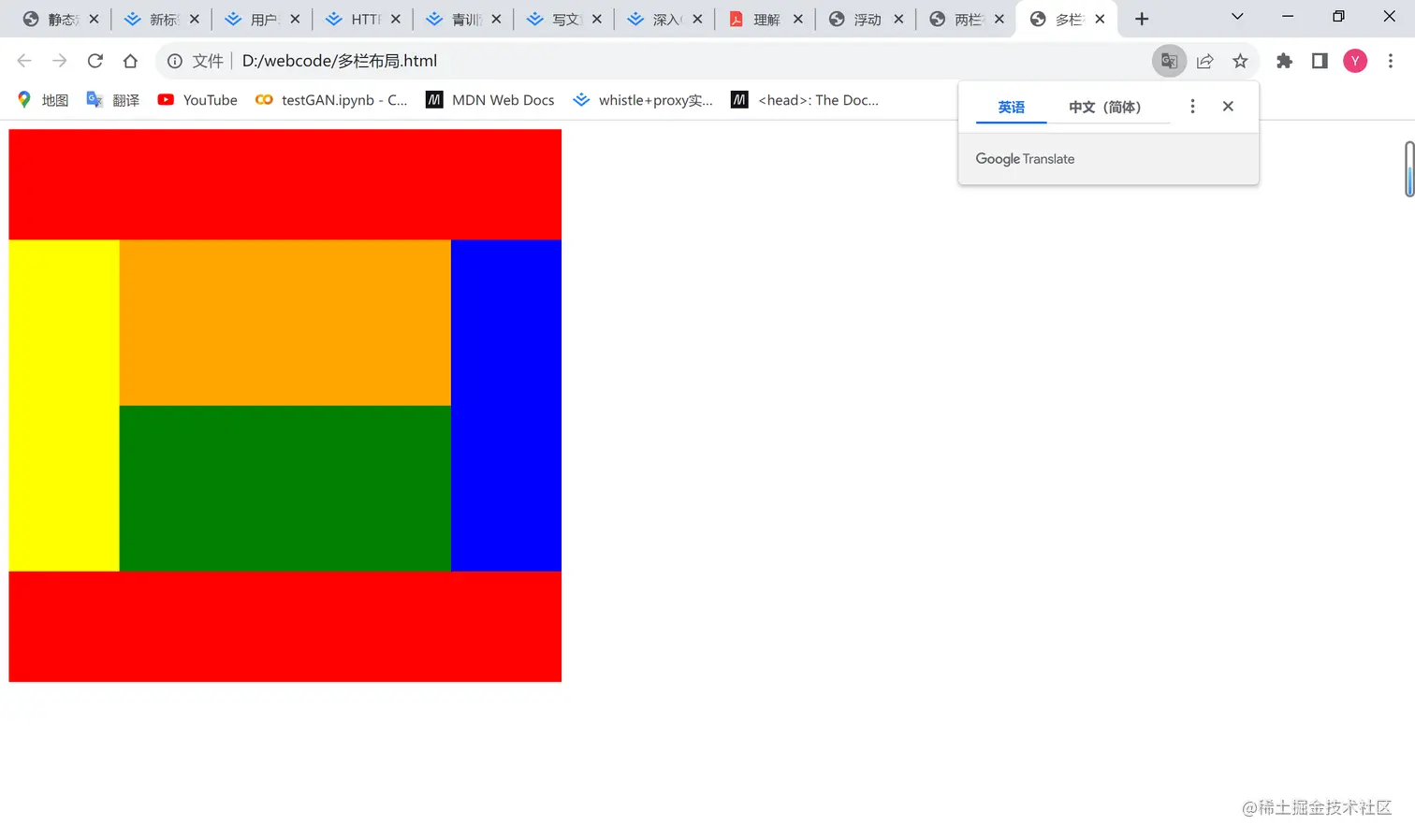Close the 新标 tab
The width and height of the screenshot is (1415, 840).
tap(195, 19)
